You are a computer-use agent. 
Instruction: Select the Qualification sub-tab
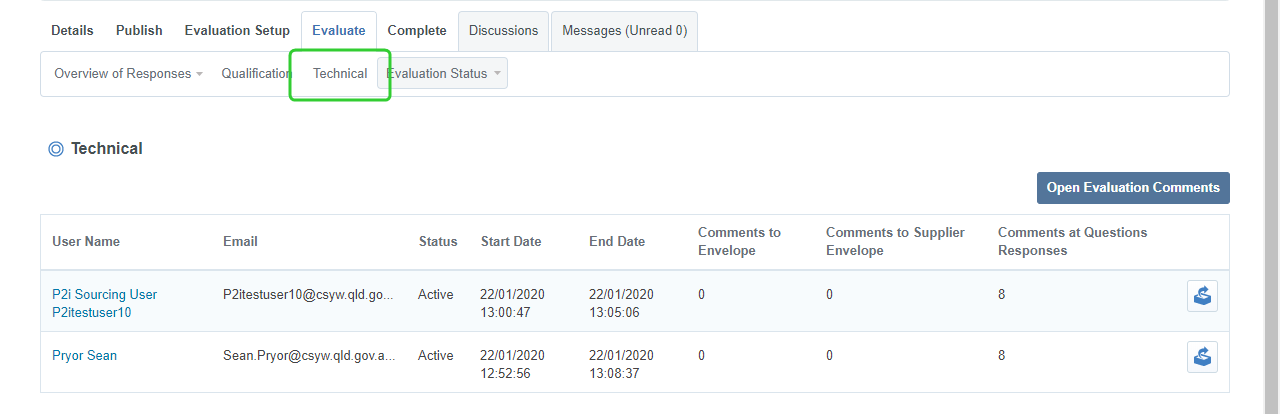(x=256, y=73)
